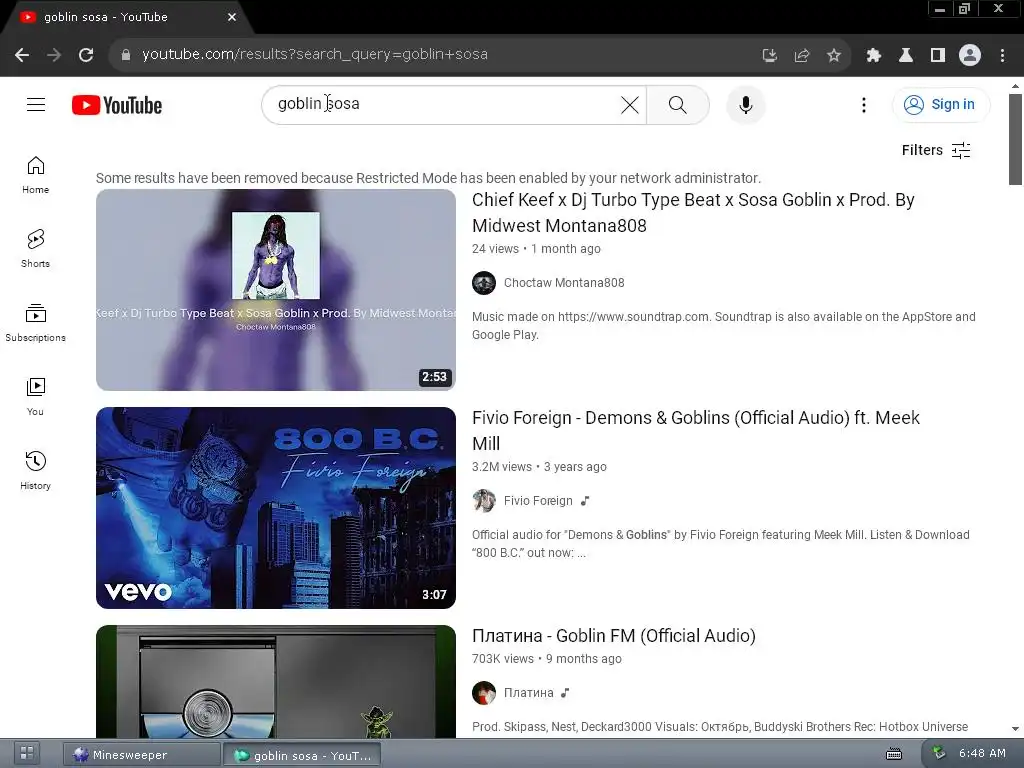The height and width of the screenshot is (768, 1024).
Task: Visit Fivio Foreign channel name
Action: [x=538, y=501]
